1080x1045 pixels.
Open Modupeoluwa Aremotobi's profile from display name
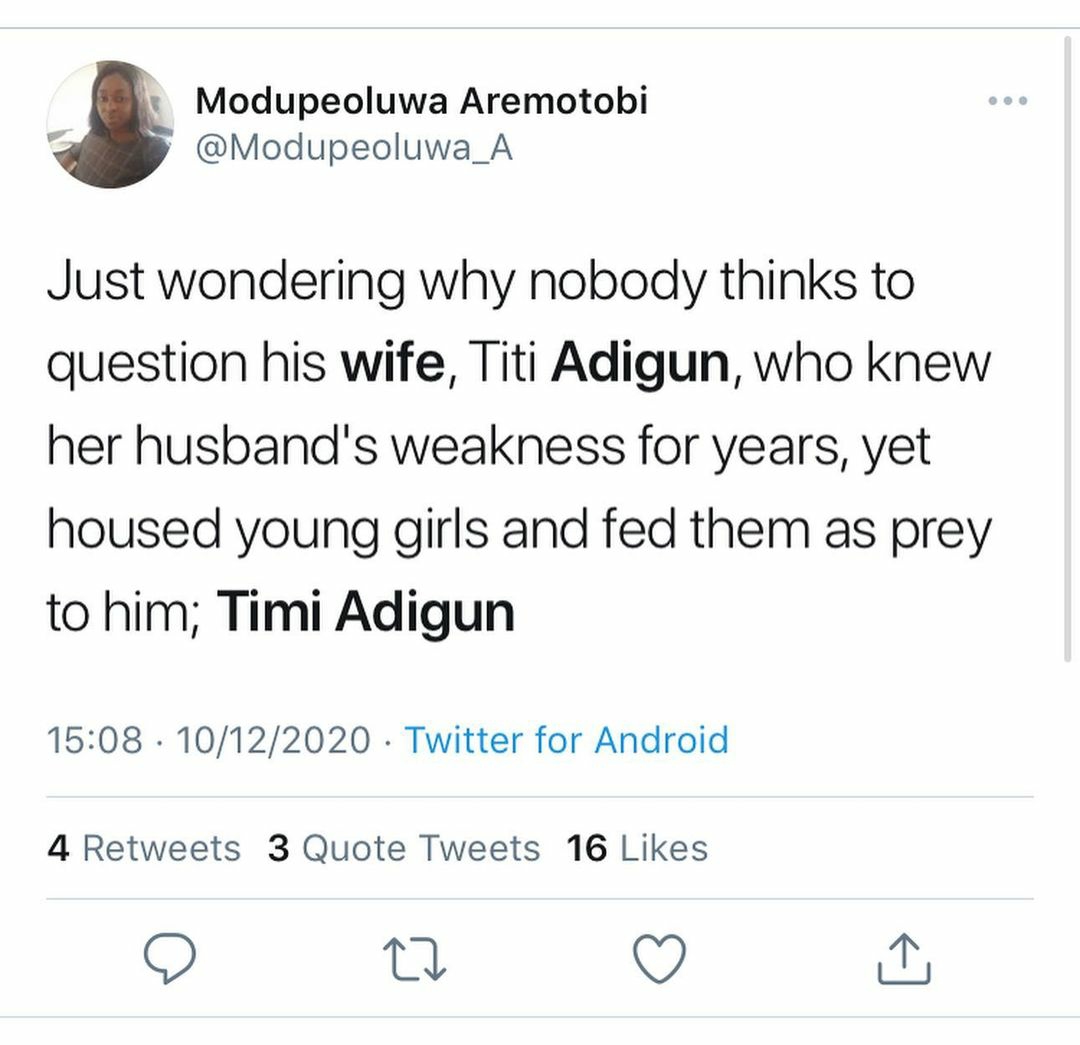pos(421,101)
